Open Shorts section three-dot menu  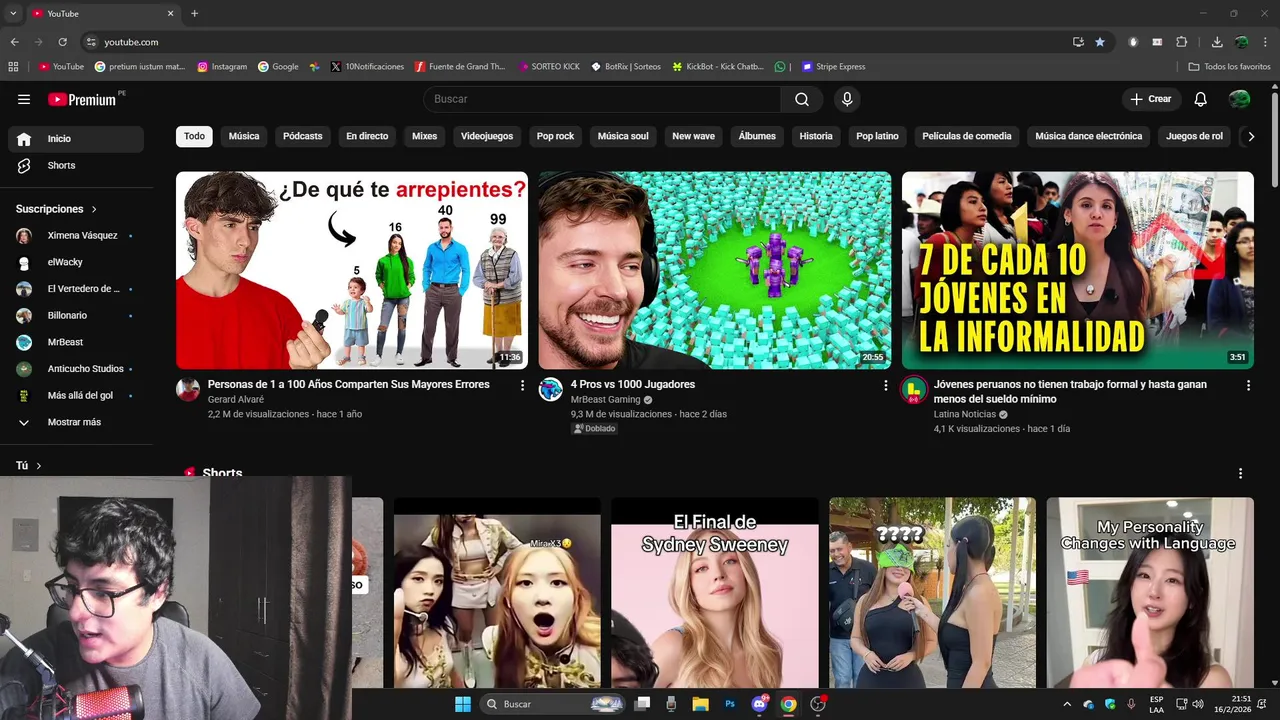point(1241,473)
